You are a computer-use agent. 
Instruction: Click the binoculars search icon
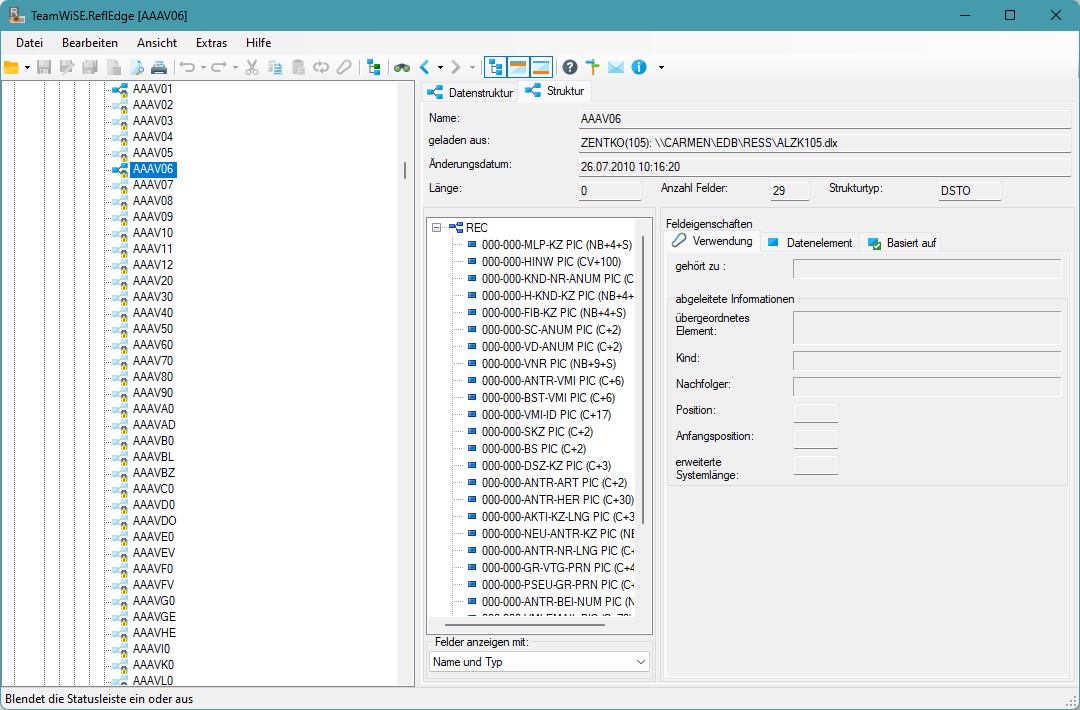401,67
